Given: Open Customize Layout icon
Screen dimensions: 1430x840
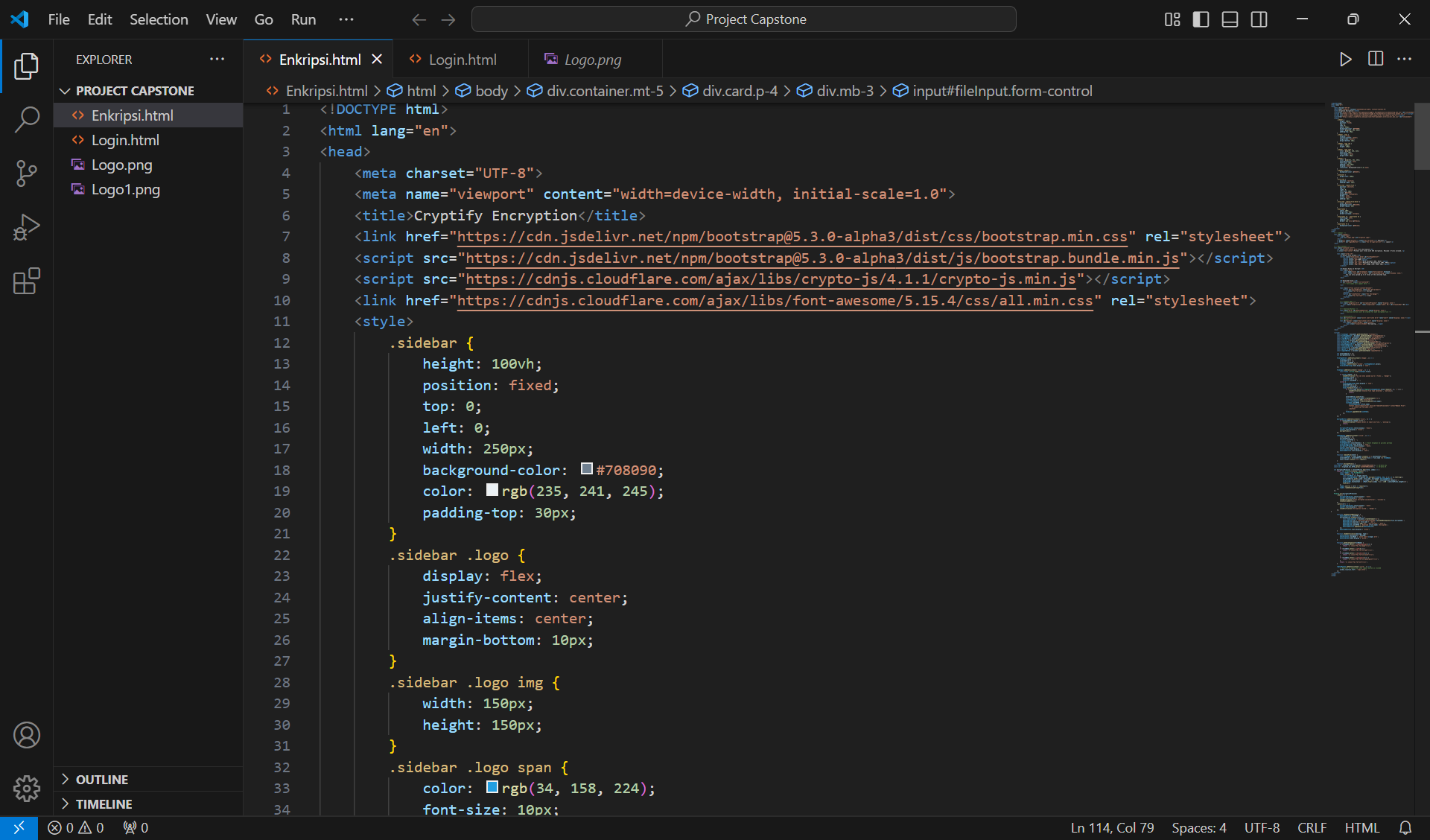Looking at the screenshot, I should [1172, 19].
